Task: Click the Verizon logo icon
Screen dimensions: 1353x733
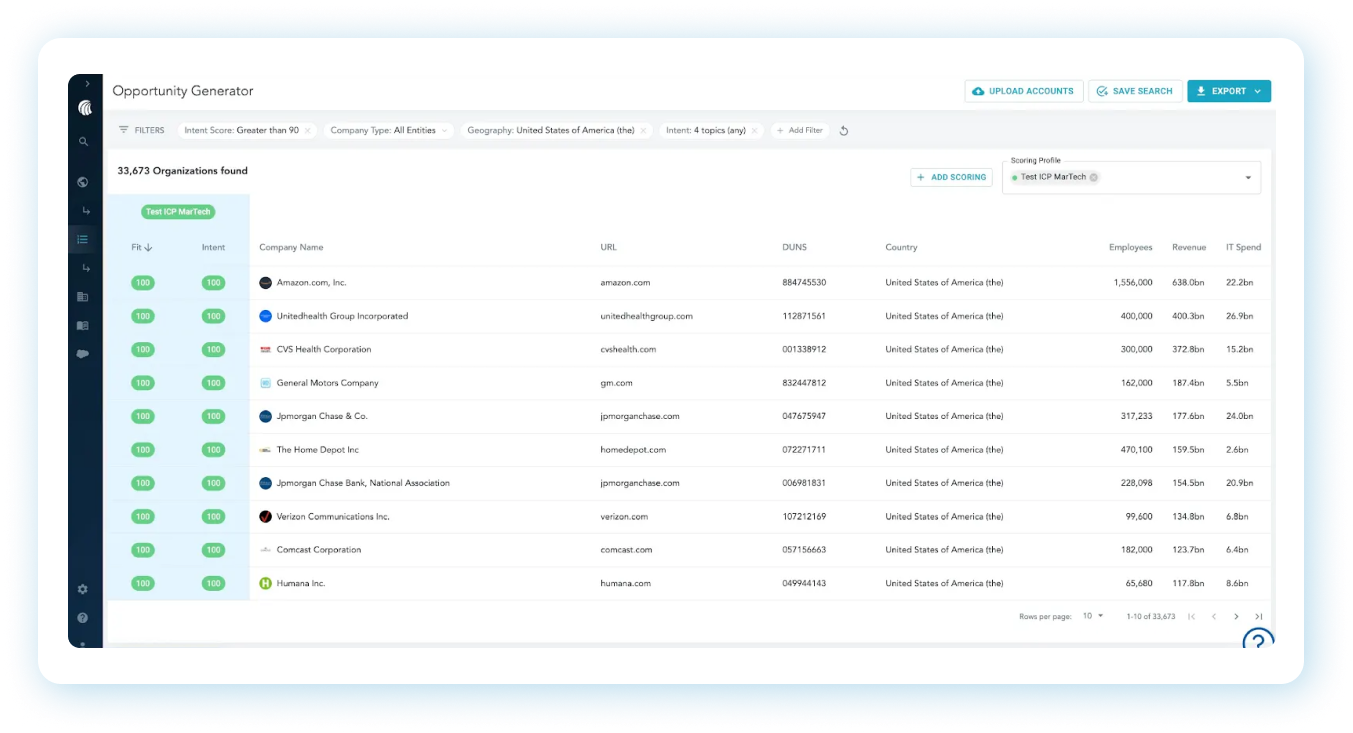Action: 266,517
